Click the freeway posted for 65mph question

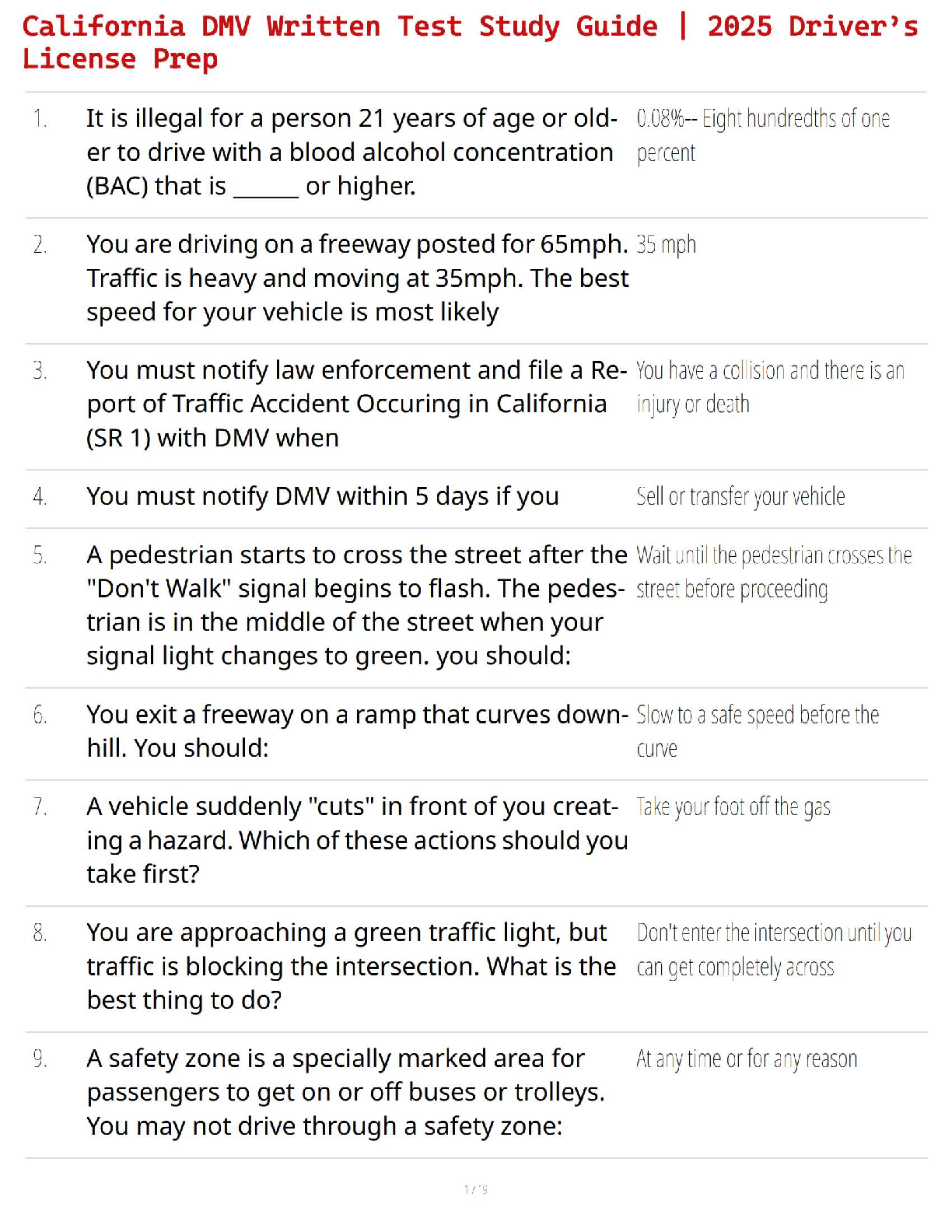pyautogui.click(x=358, y=278)
